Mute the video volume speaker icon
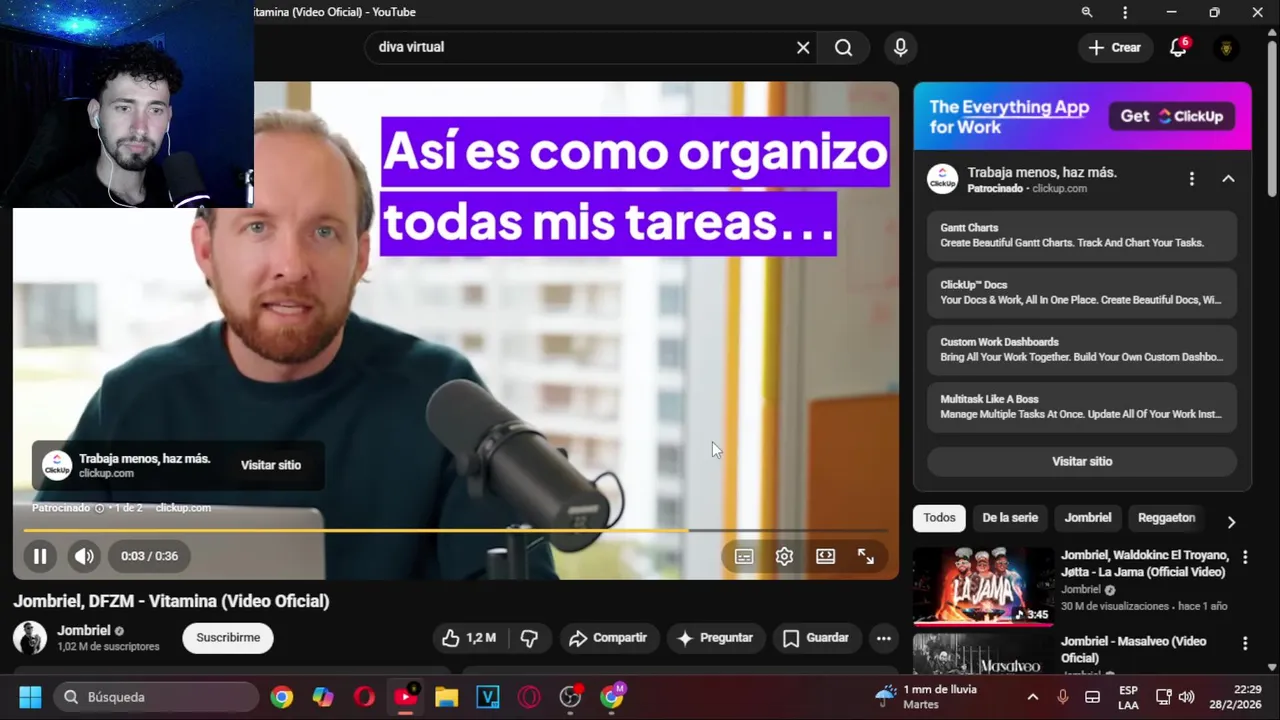This screenshot has width=1280, height=720. coord(84,556)
